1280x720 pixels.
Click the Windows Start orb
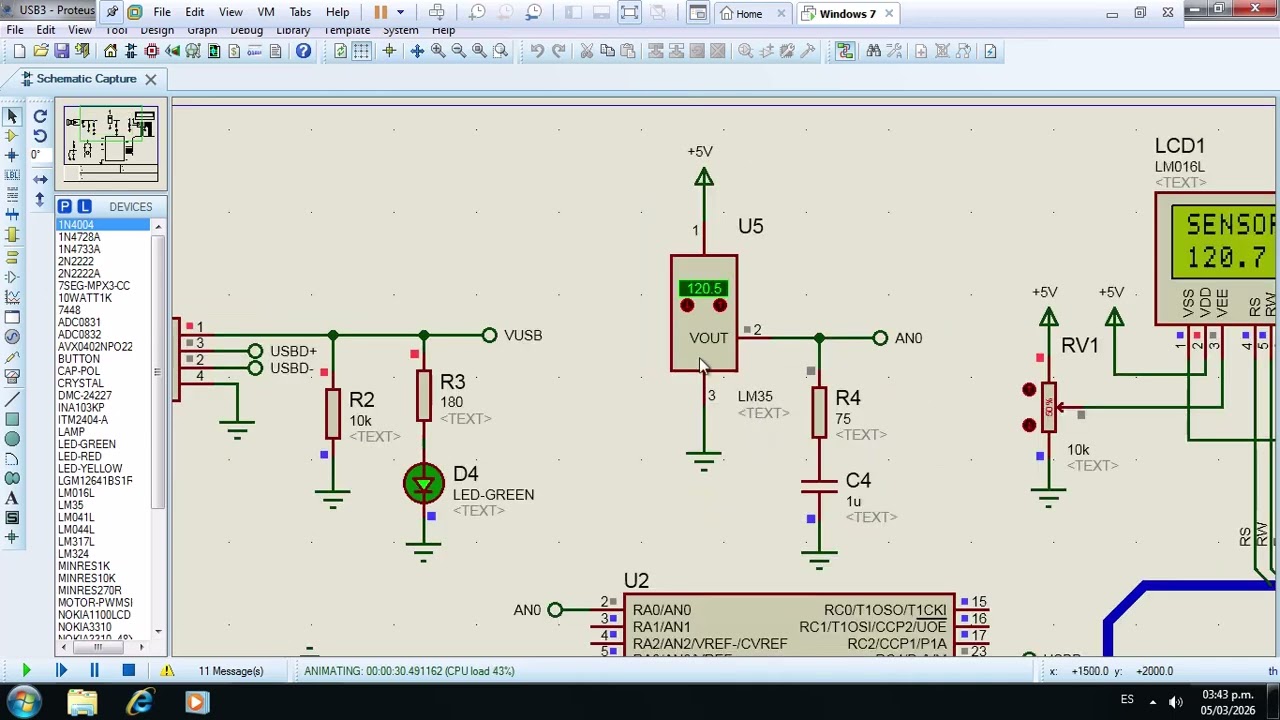23,702
